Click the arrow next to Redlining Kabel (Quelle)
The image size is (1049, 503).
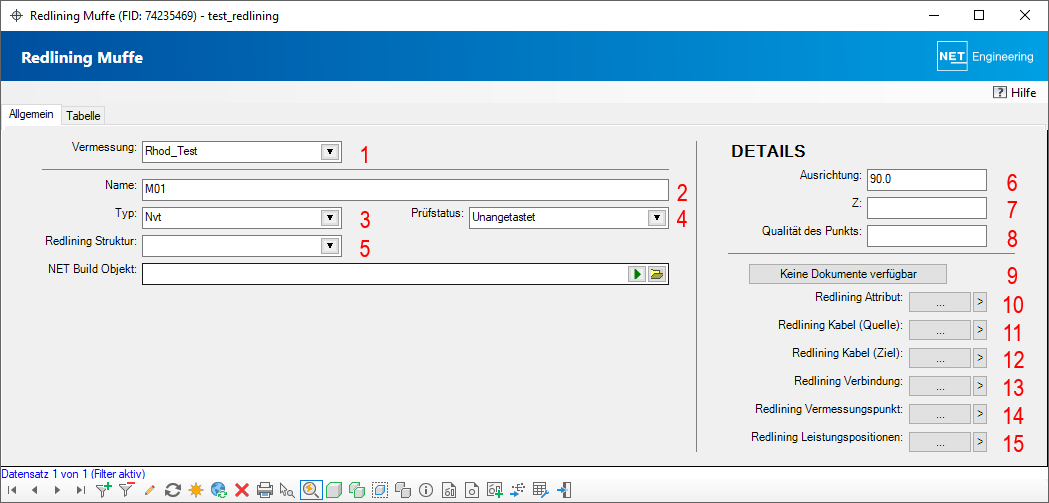979,330
